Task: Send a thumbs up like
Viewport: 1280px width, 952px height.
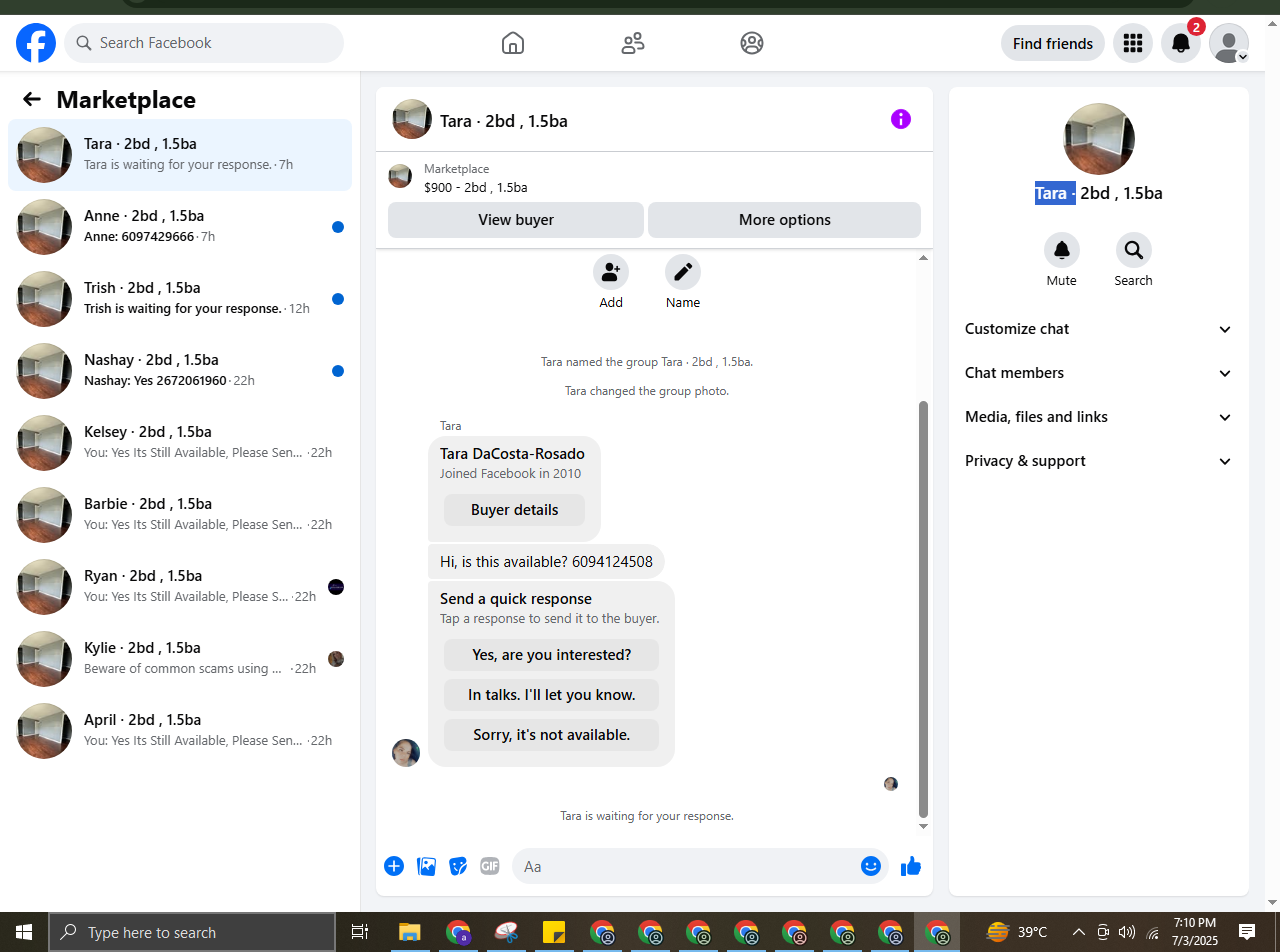Action: click(911, 866)
